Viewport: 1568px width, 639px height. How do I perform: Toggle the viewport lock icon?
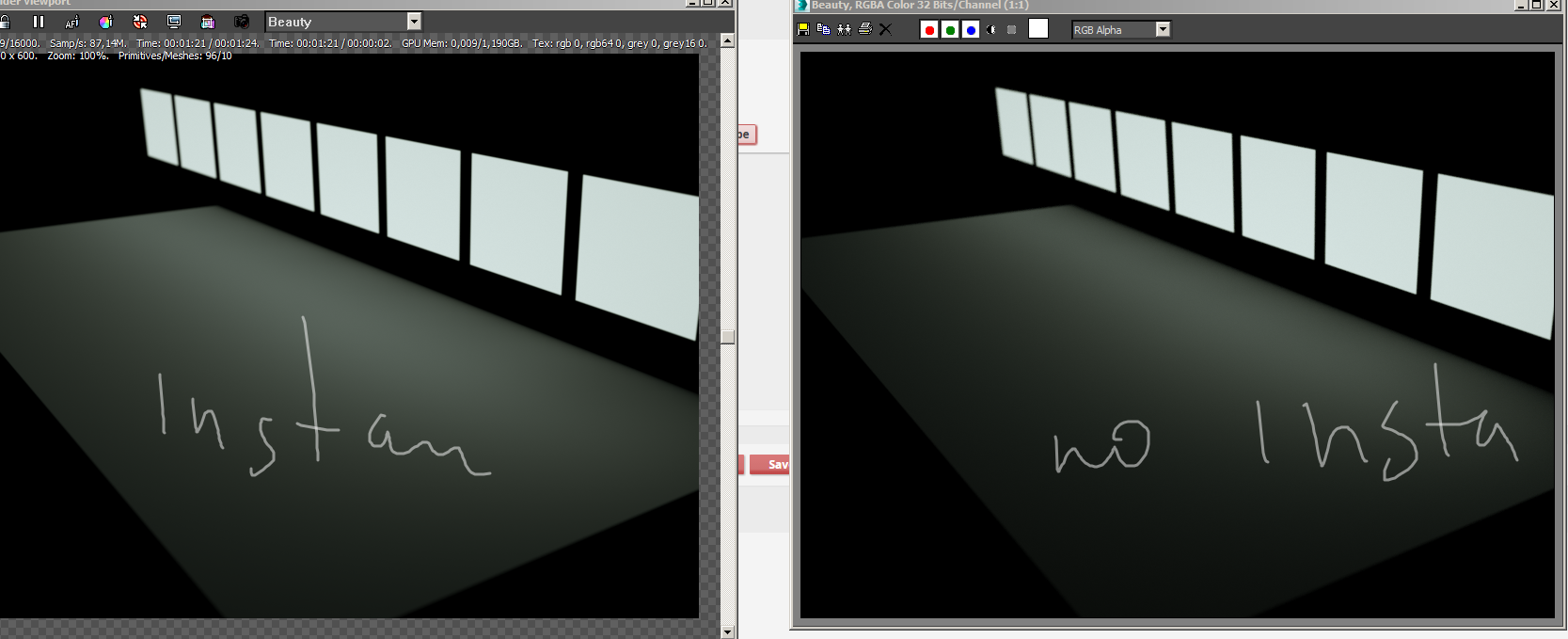coord(4,22)
